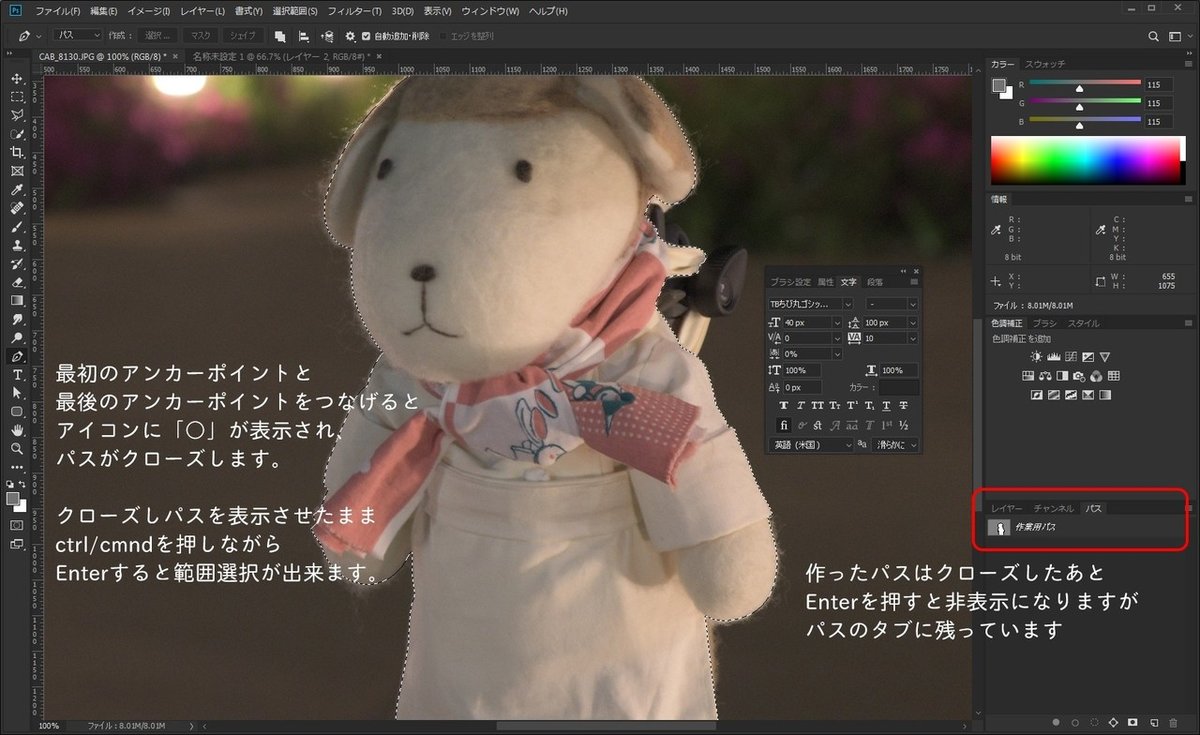
Task: Choose the Hand tool
Action: [17, 429]
